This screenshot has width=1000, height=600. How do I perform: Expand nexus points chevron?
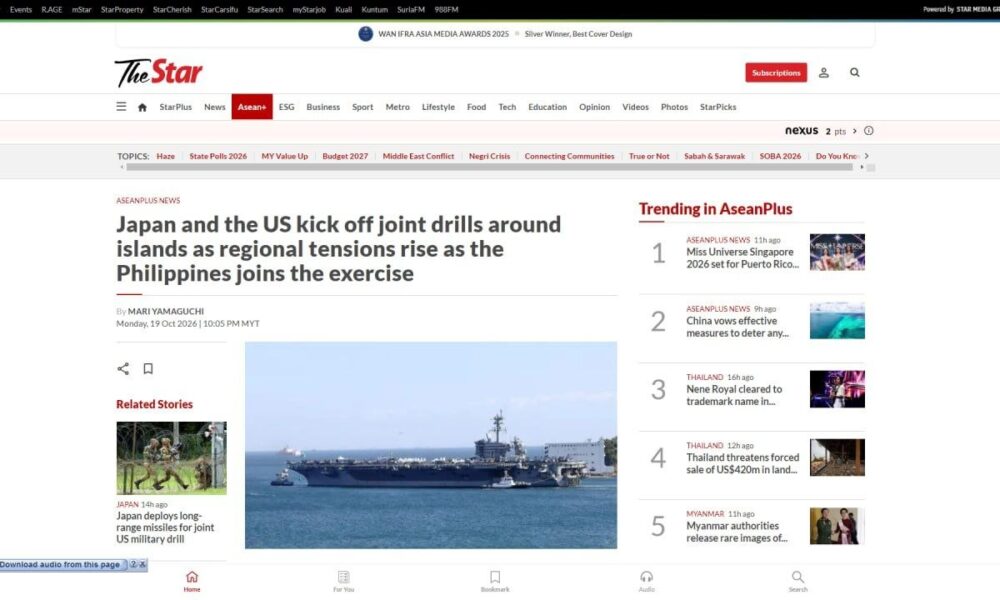[x=855, y=131]
